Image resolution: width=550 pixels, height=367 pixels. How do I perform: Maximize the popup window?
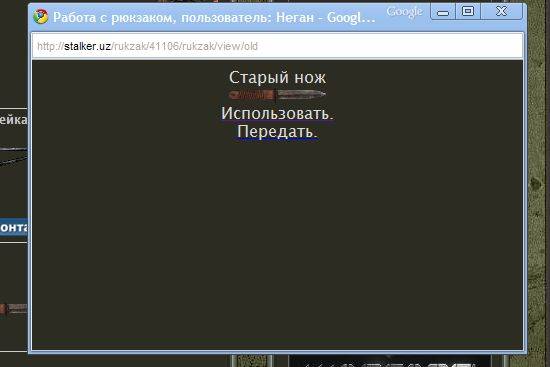468,12
